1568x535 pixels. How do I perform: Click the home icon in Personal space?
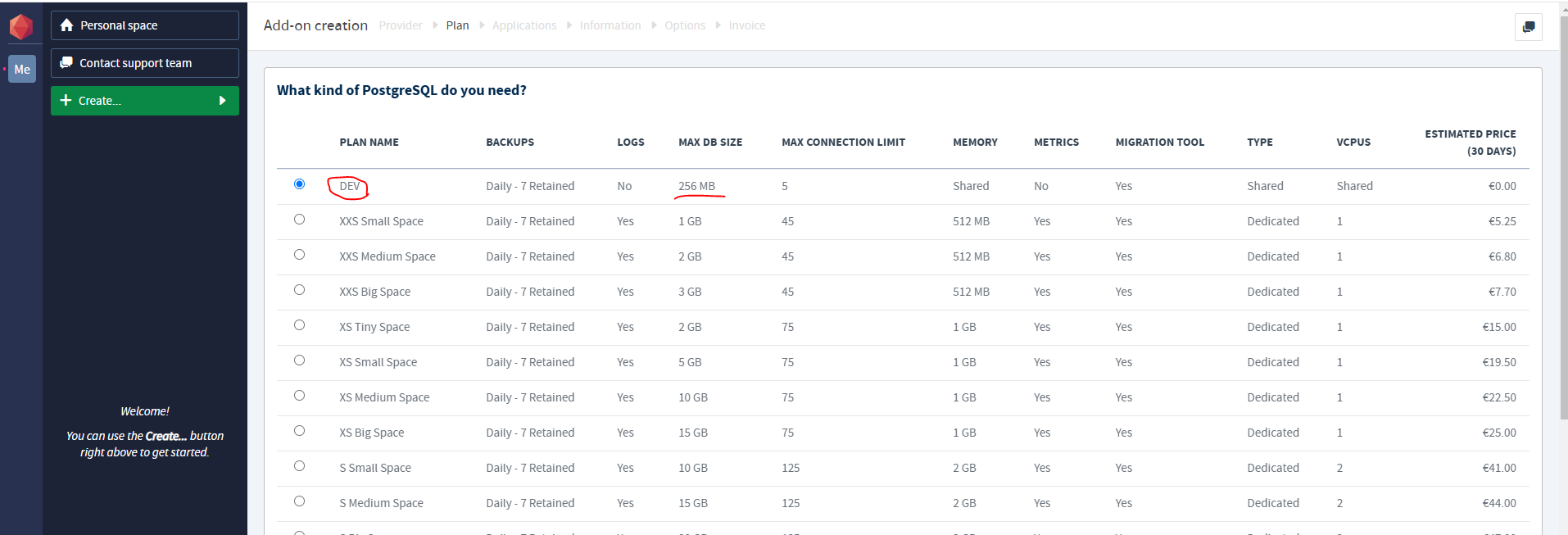pyautogui.click(x=66, y=25)
